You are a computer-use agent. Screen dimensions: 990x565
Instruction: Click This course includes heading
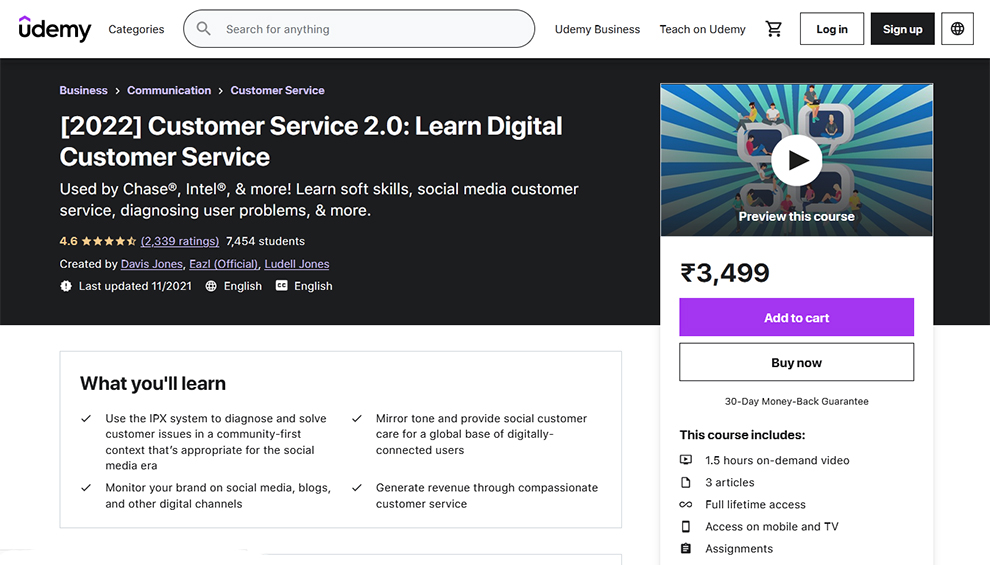742,435
